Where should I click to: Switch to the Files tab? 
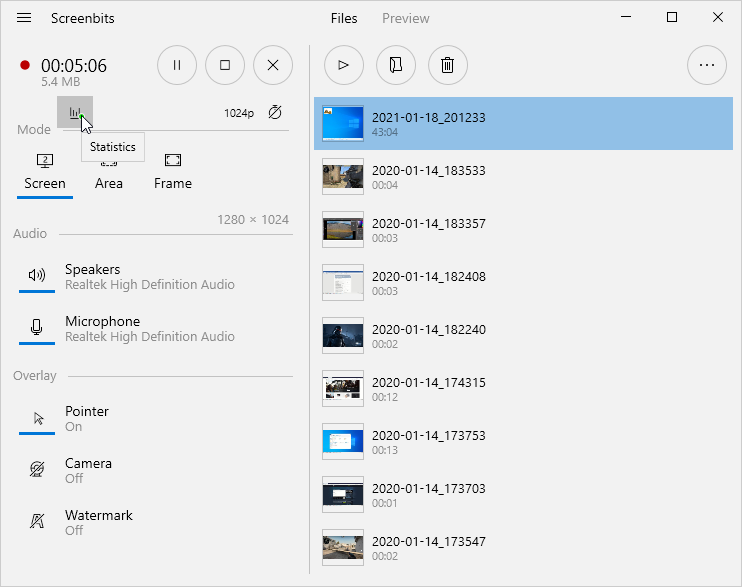tap(344, 18)
